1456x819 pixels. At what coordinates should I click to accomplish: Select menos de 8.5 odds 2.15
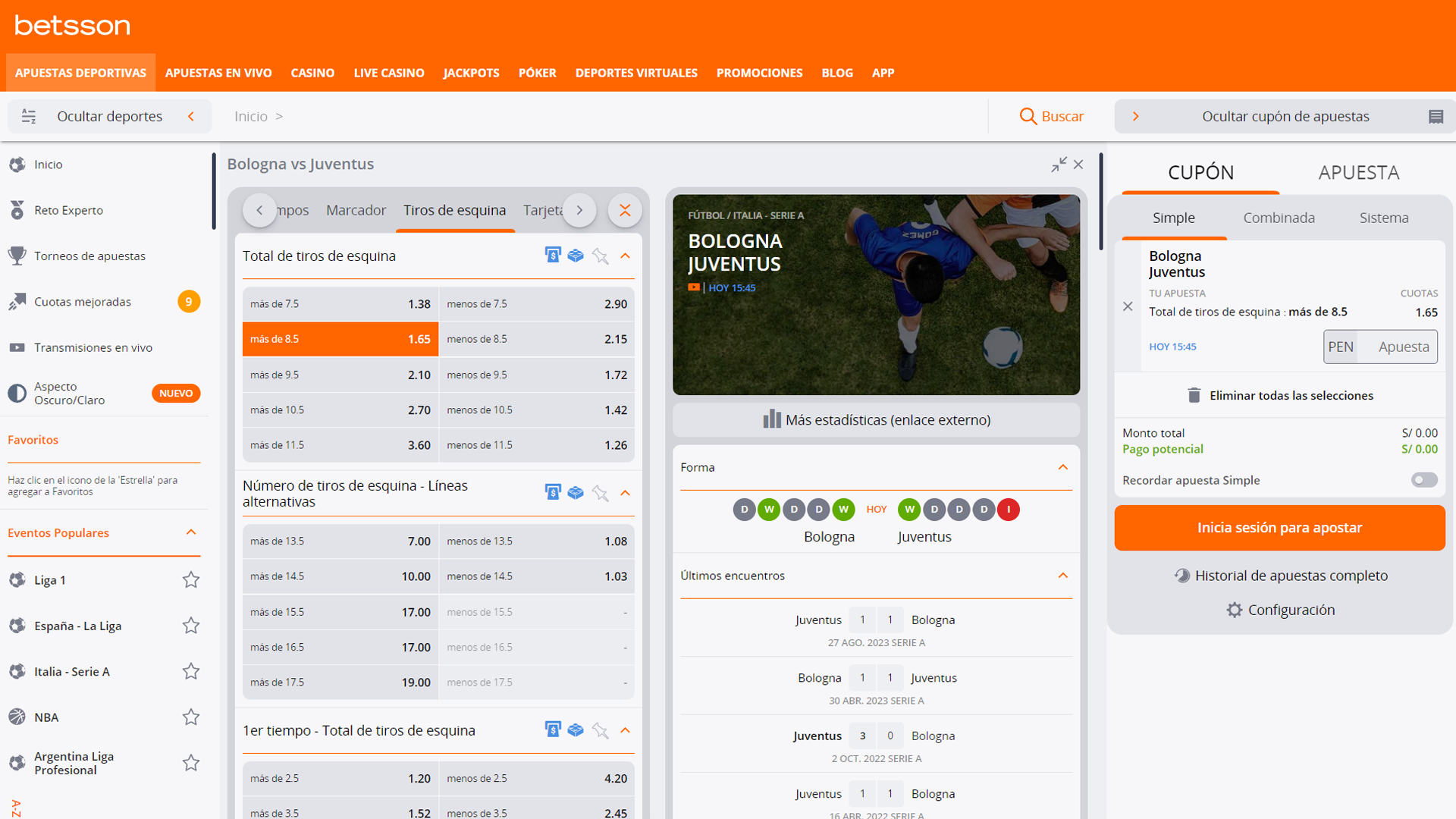coord(537,339)
